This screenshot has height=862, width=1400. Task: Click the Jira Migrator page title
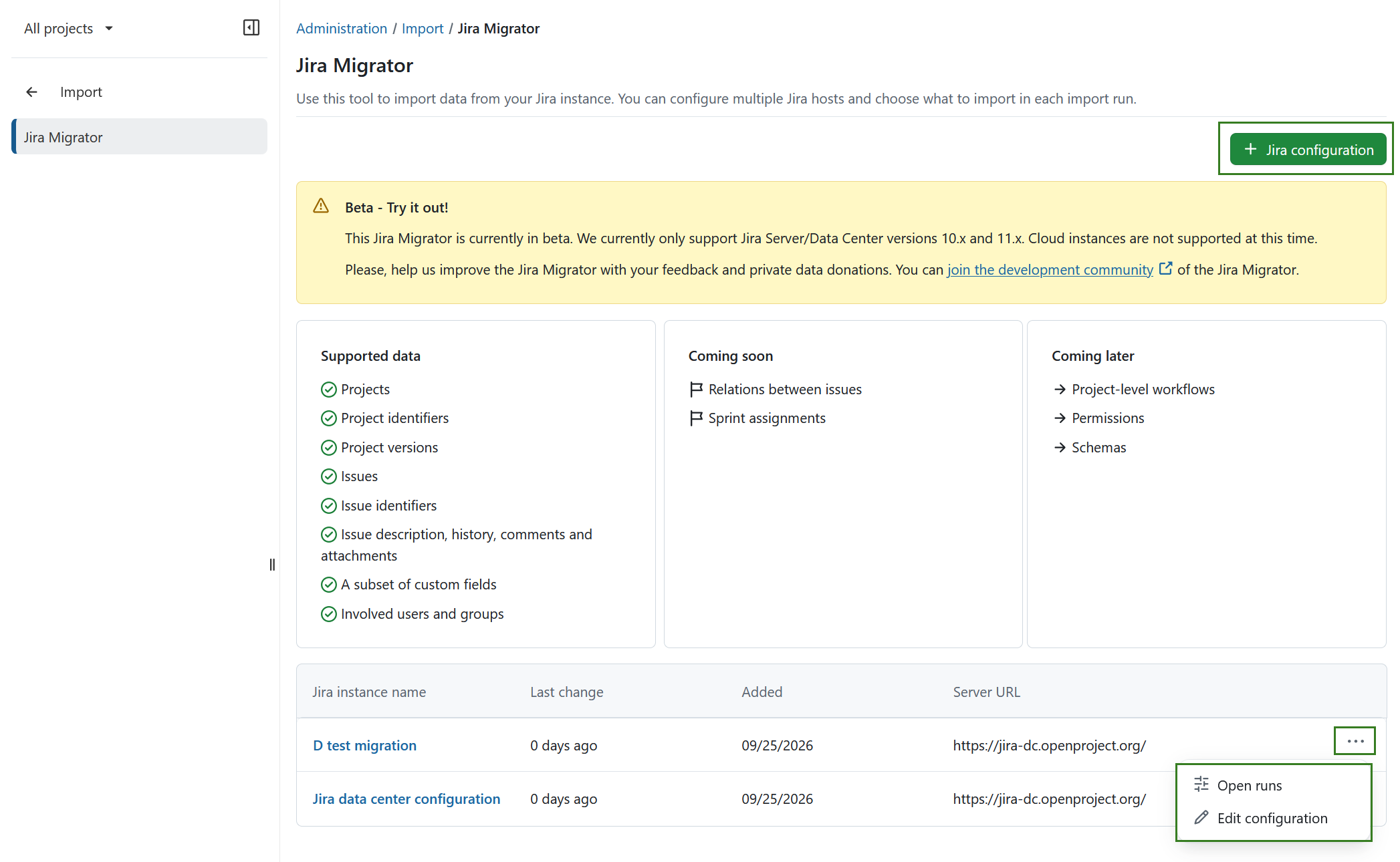(x=354, y=65)
